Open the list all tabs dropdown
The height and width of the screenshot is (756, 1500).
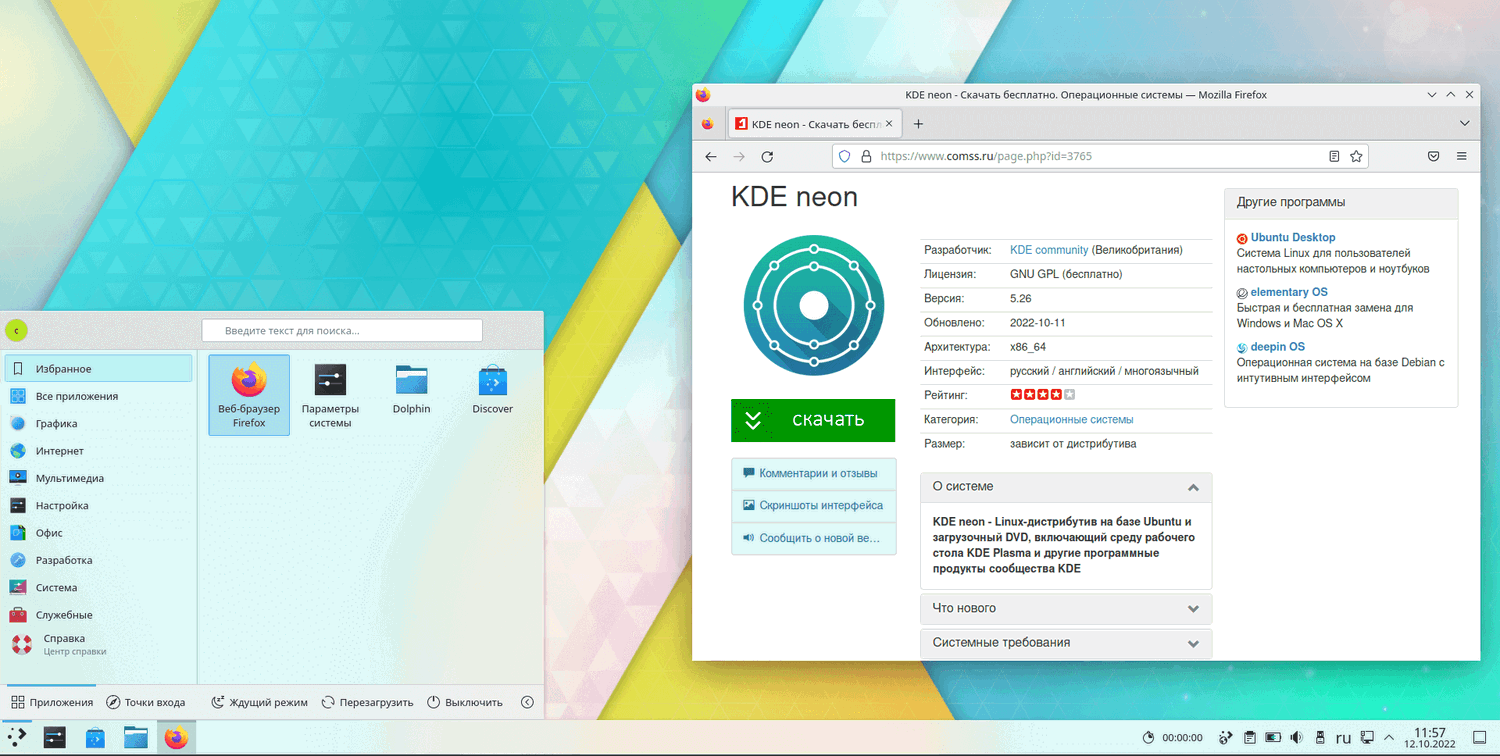(1464, 124)
